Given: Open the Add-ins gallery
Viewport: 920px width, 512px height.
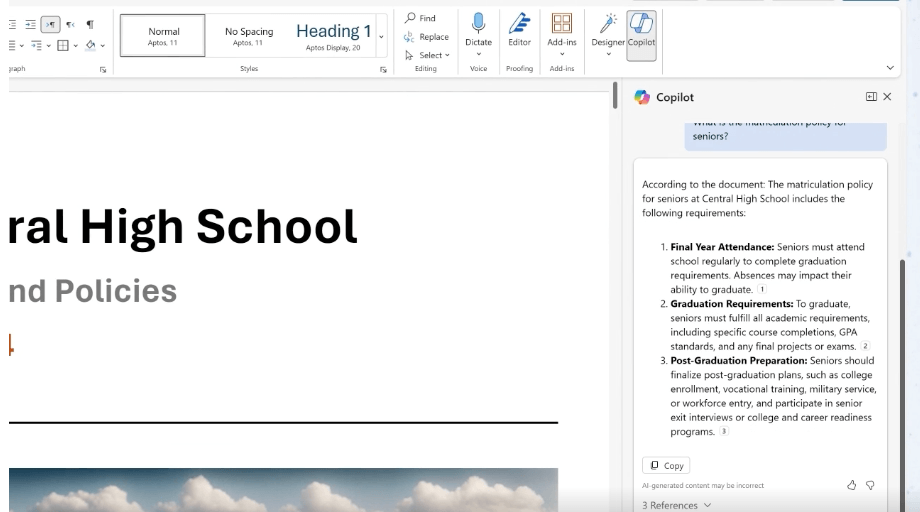Looking at the screenshot, I should pyautogui.click(x=561, y=30).
